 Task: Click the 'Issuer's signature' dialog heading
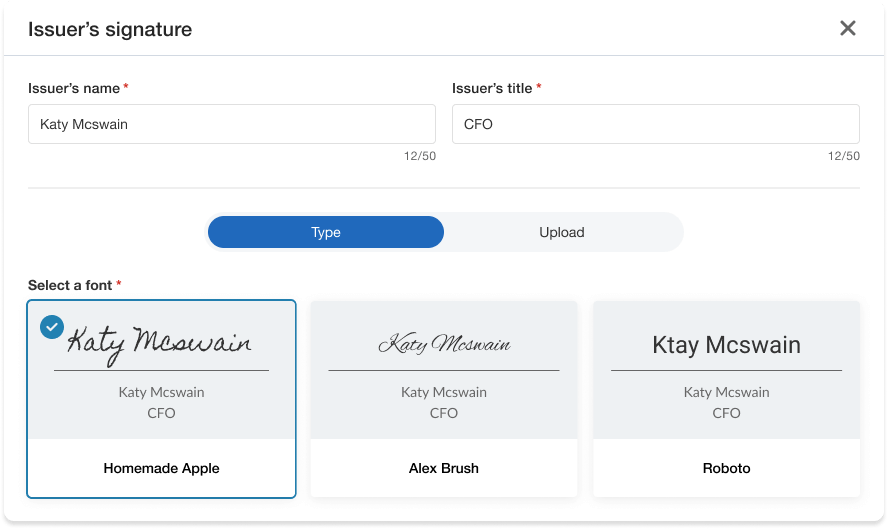point(110,29)
